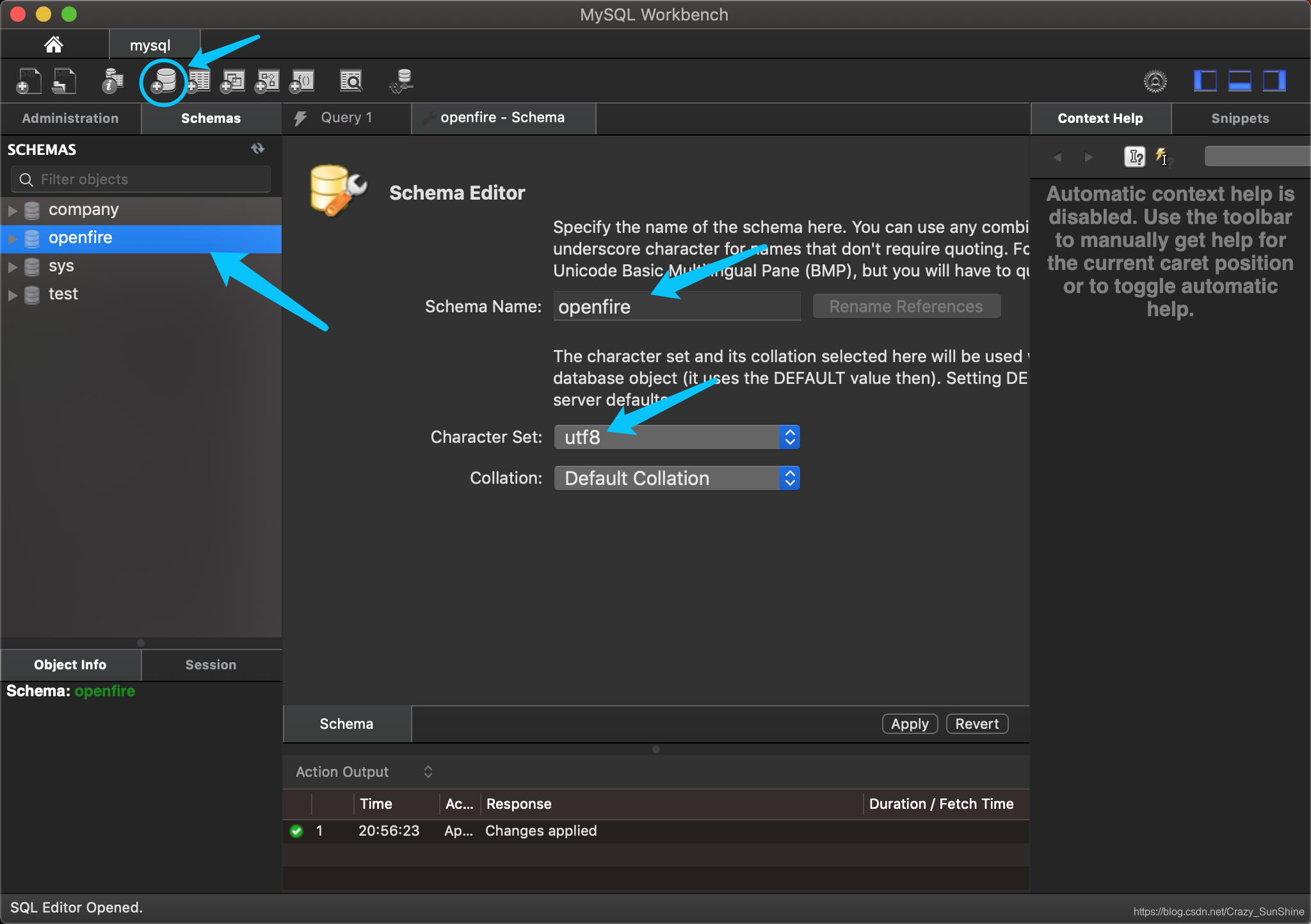Select the 'Changes applied' output row
The width and height of the screenshot is (1311, 924).
(x=655, y=831)
